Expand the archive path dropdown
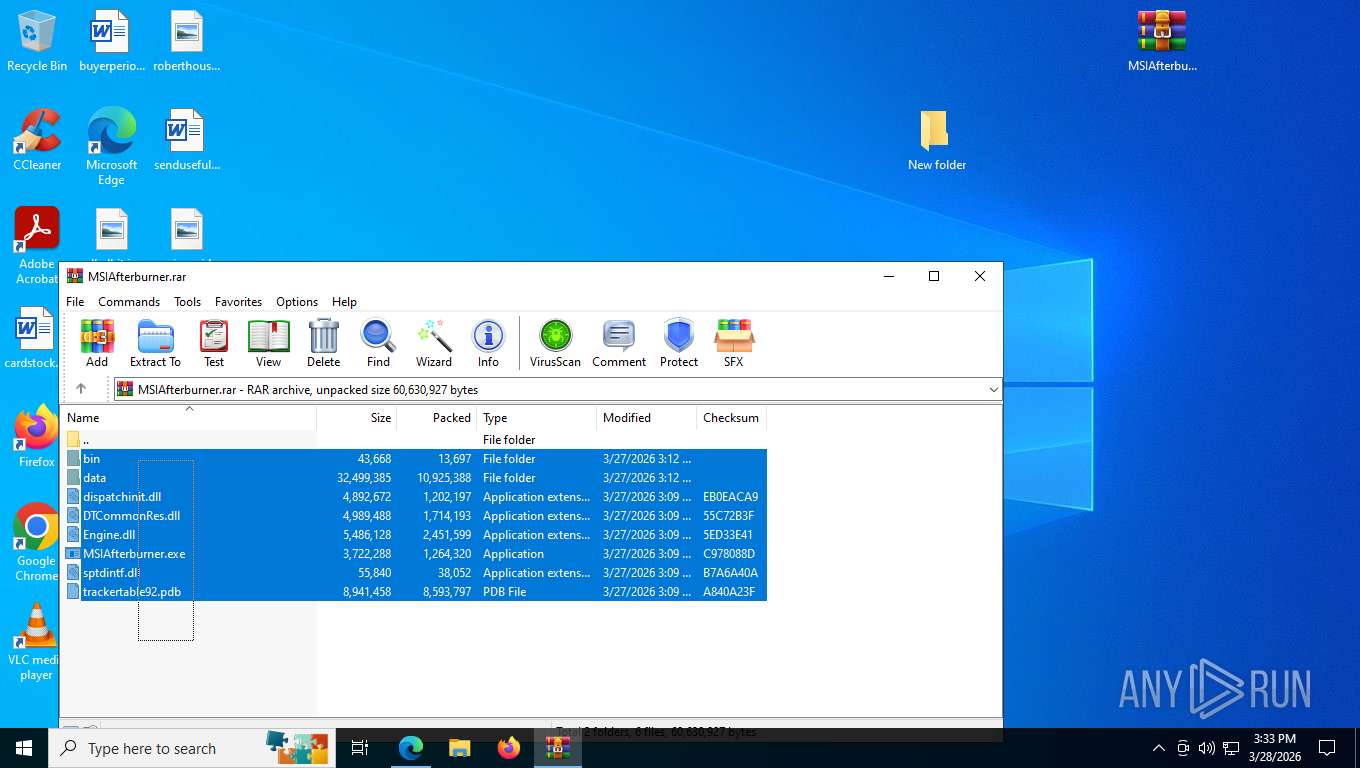 coord(993,389)
